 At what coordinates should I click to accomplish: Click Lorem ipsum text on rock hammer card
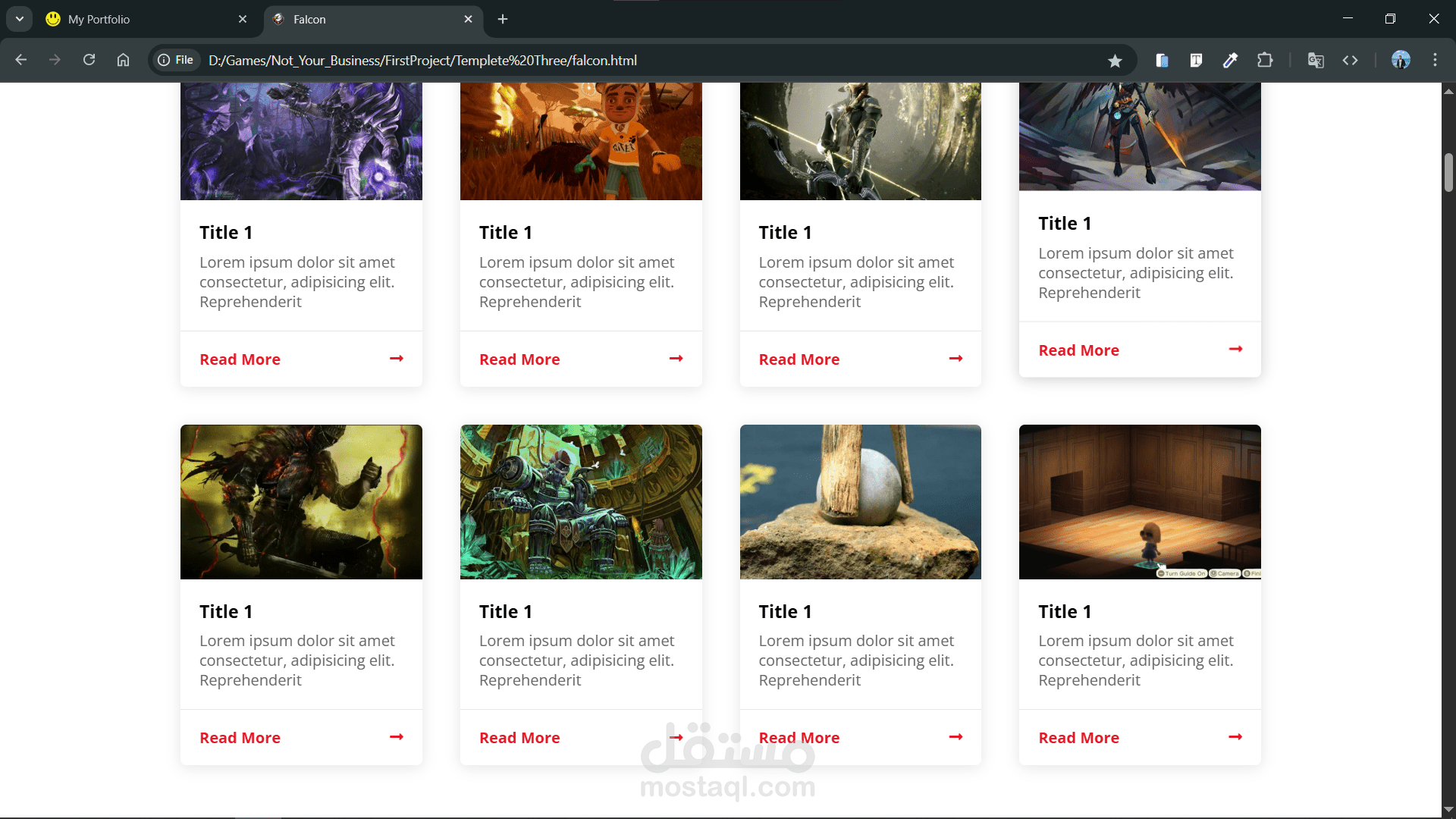tap(856, 661)
